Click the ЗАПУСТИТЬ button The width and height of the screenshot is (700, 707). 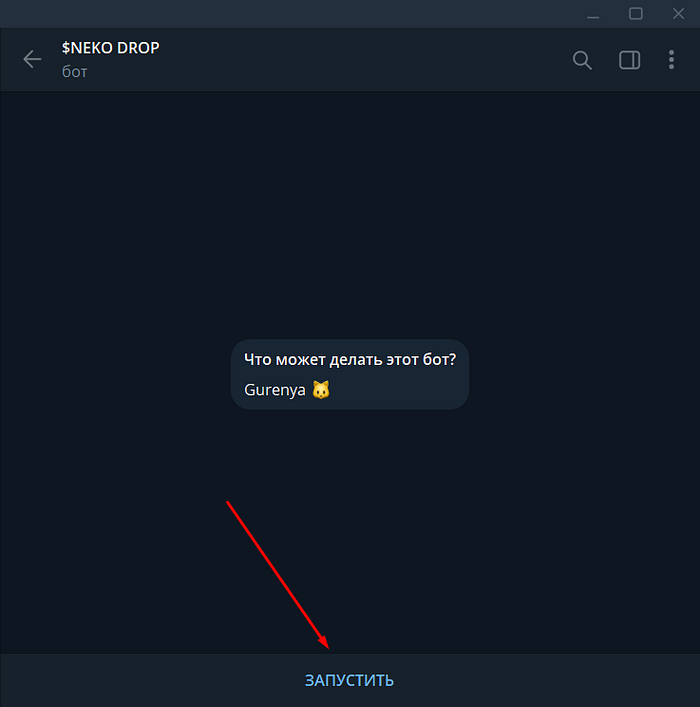point(350,680)
